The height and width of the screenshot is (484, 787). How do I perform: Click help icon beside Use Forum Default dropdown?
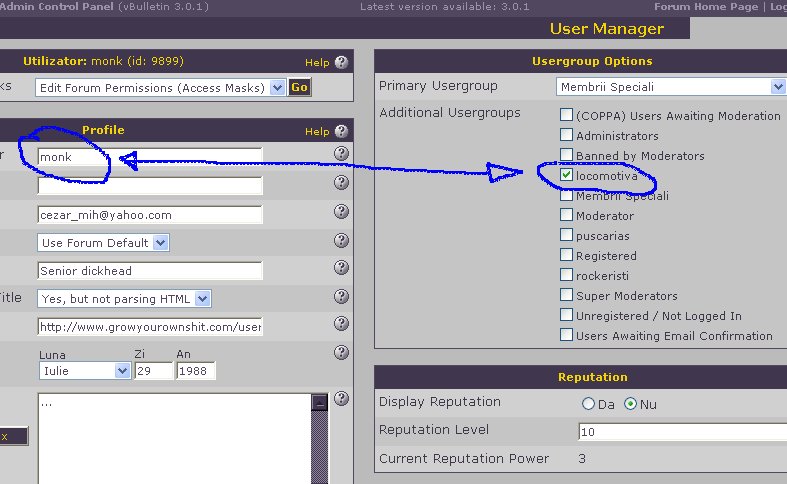click(341, 241)
